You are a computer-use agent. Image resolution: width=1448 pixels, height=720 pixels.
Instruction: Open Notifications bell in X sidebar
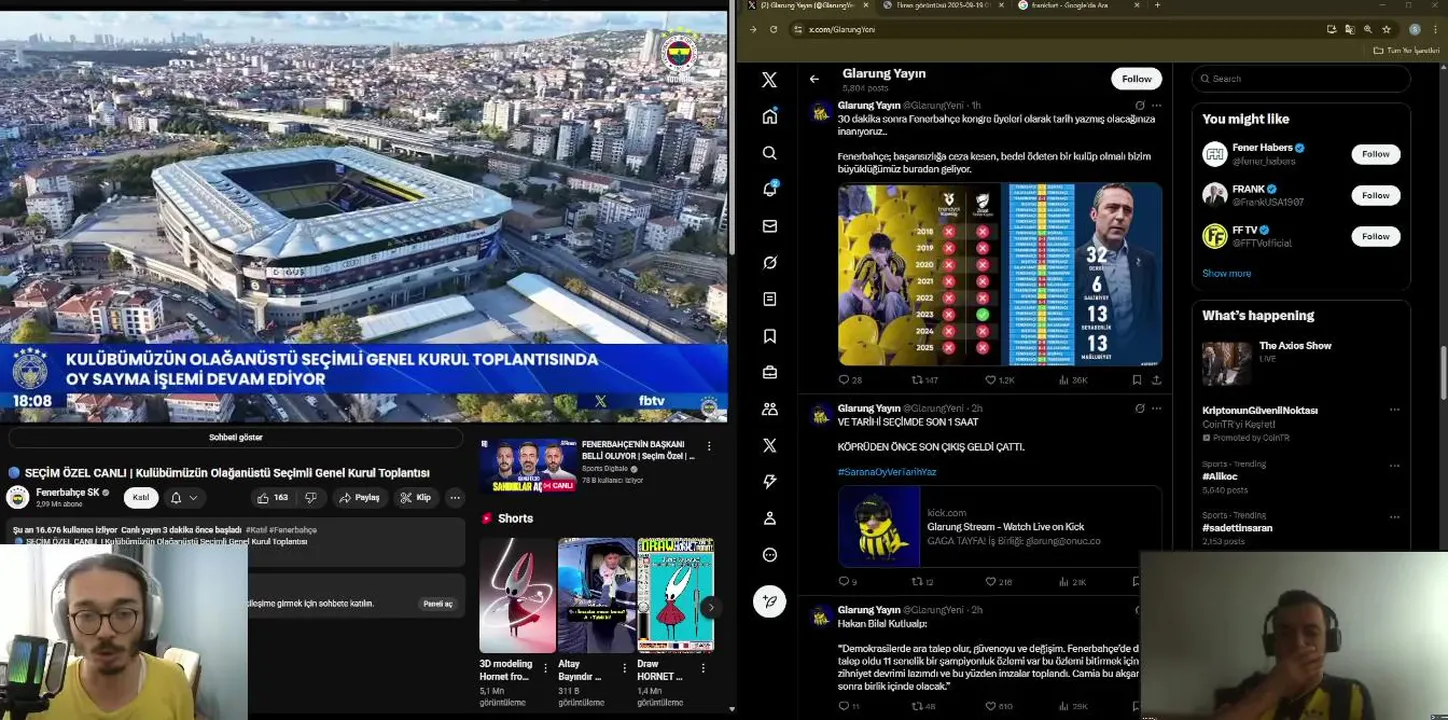coord(769,189)
